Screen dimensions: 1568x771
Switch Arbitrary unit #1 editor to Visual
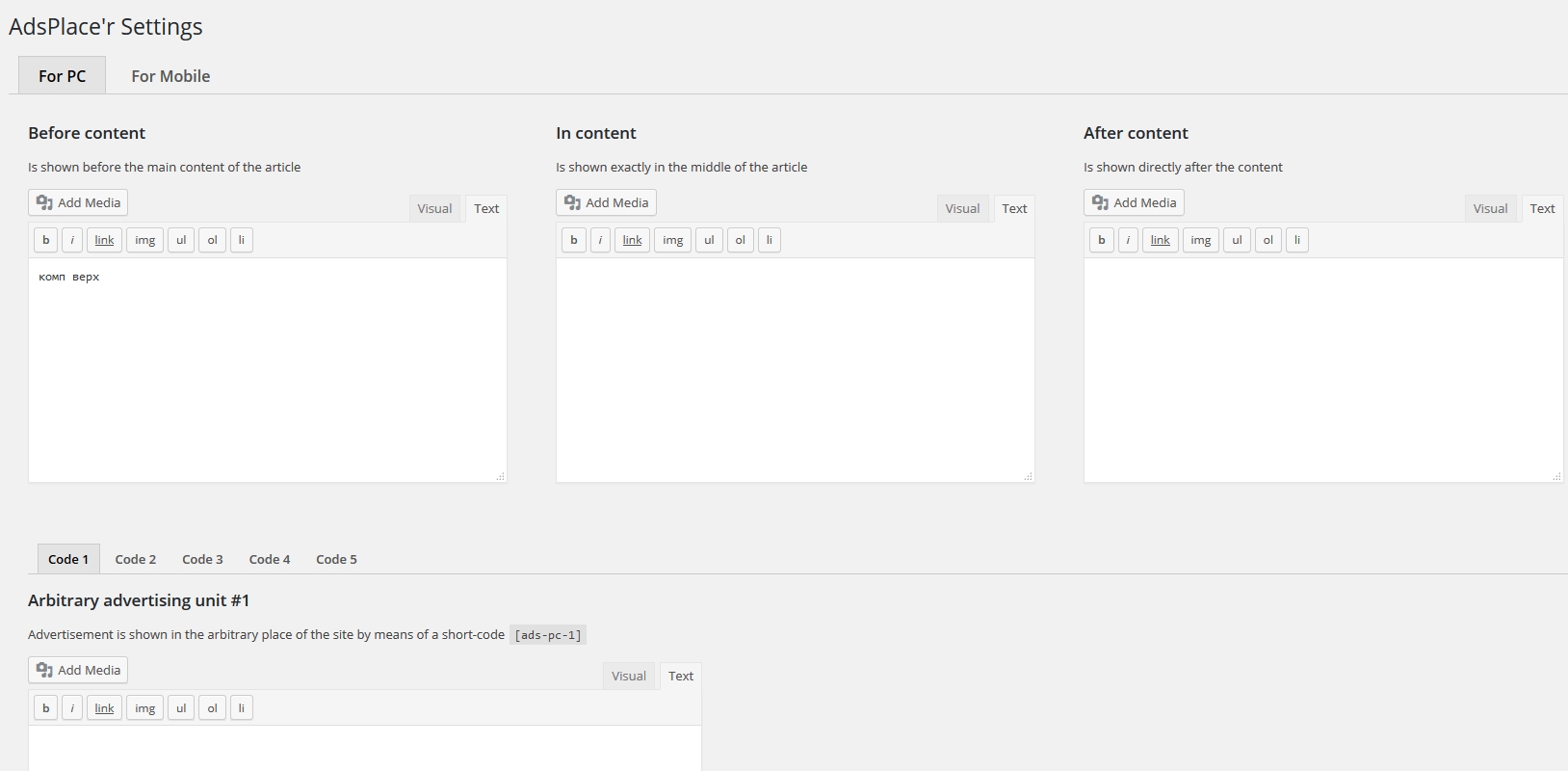[x=629, y=676]
